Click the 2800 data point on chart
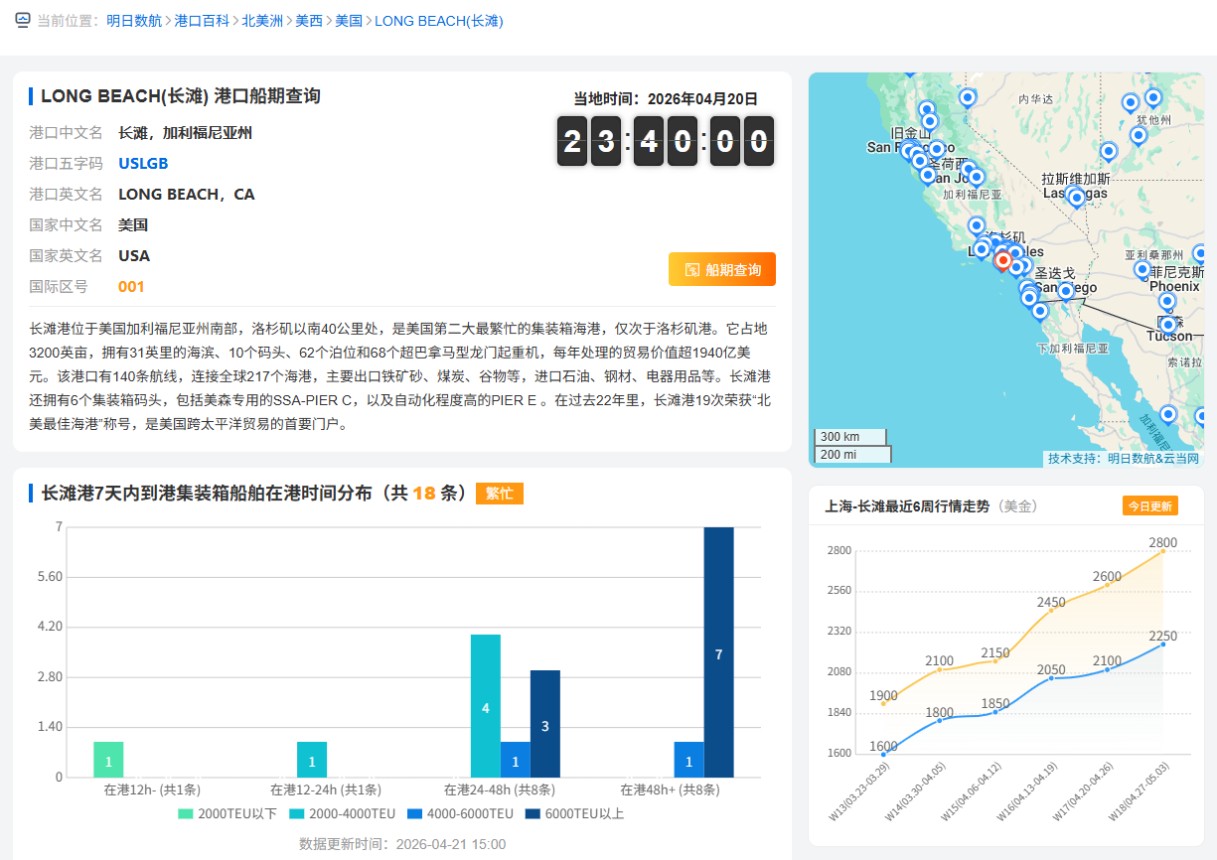Screen dimensions: 1217x860 click(1163, 551)
